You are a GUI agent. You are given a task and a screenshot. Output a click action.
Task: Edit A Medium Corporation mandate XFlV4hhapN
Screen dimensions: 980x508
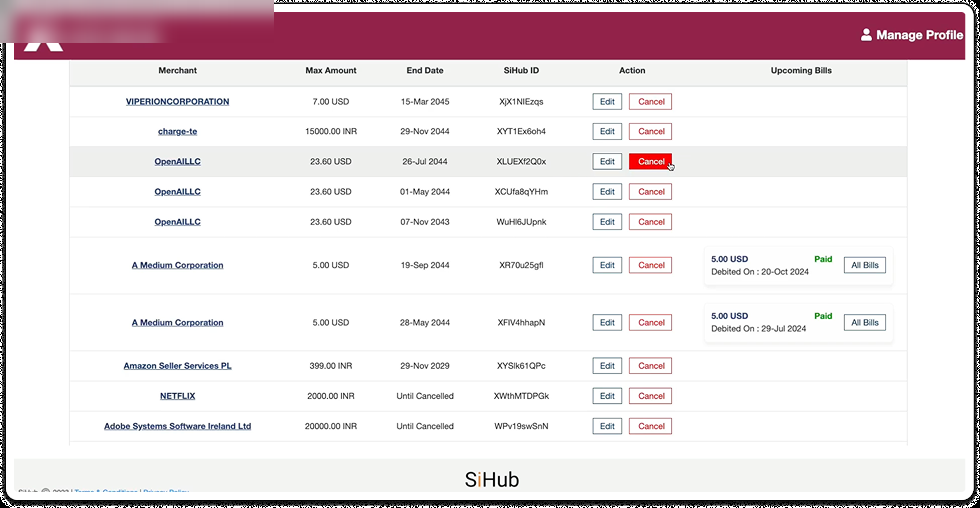coord(607,322)
